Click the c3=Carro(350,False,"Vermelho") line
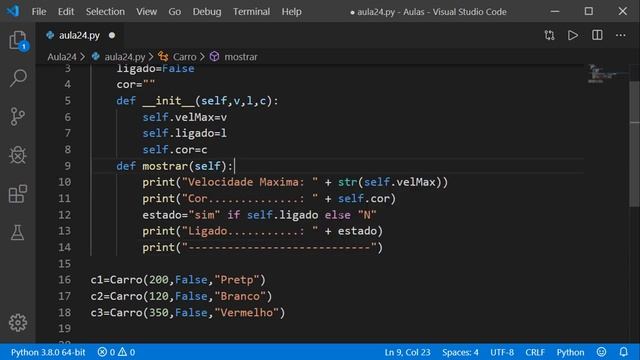Screen dimensions: 640x360 [x=188, y=312]
